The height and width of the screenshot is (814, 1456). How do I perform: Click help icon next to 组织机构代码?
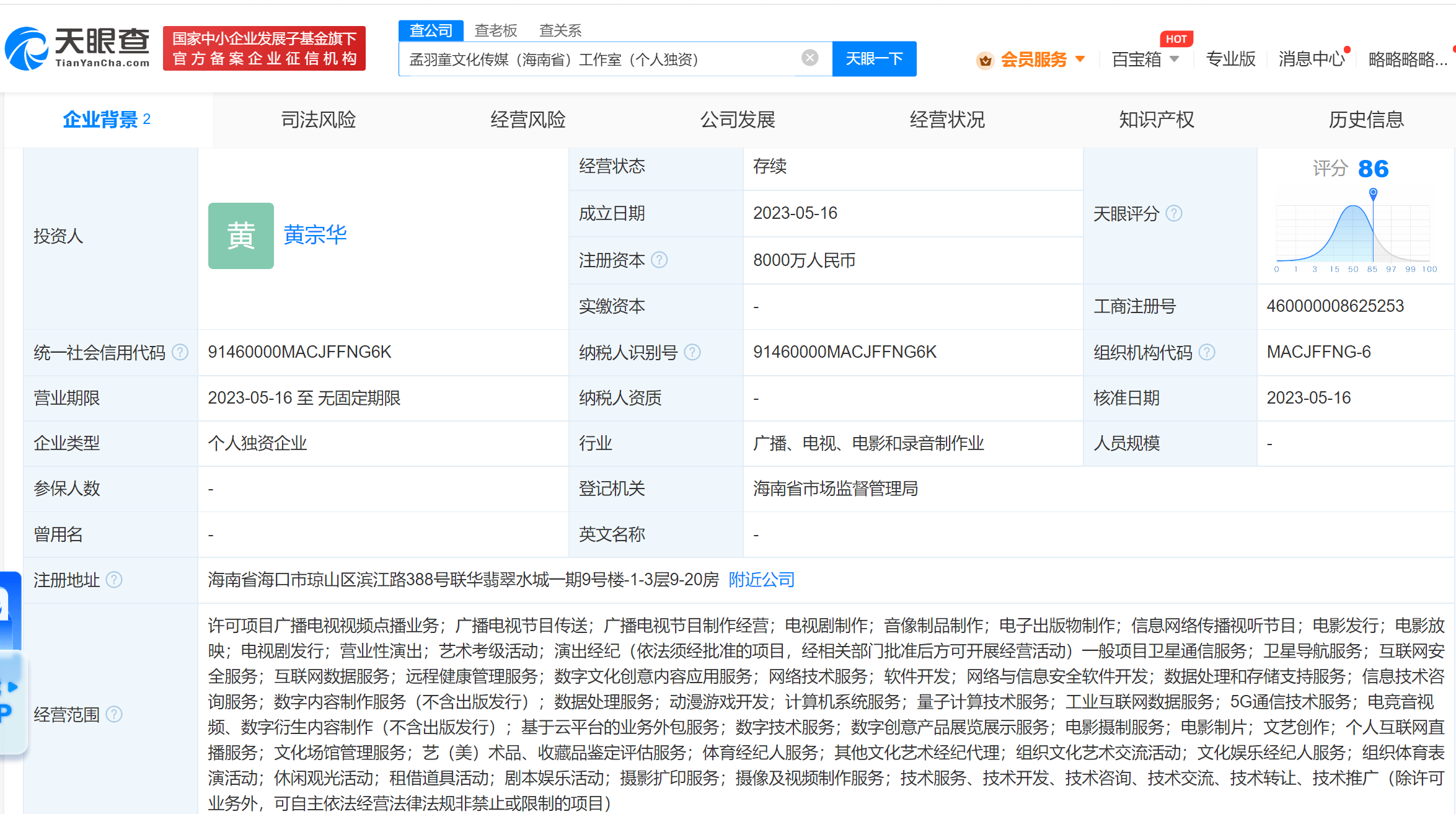pos(1207,352)
